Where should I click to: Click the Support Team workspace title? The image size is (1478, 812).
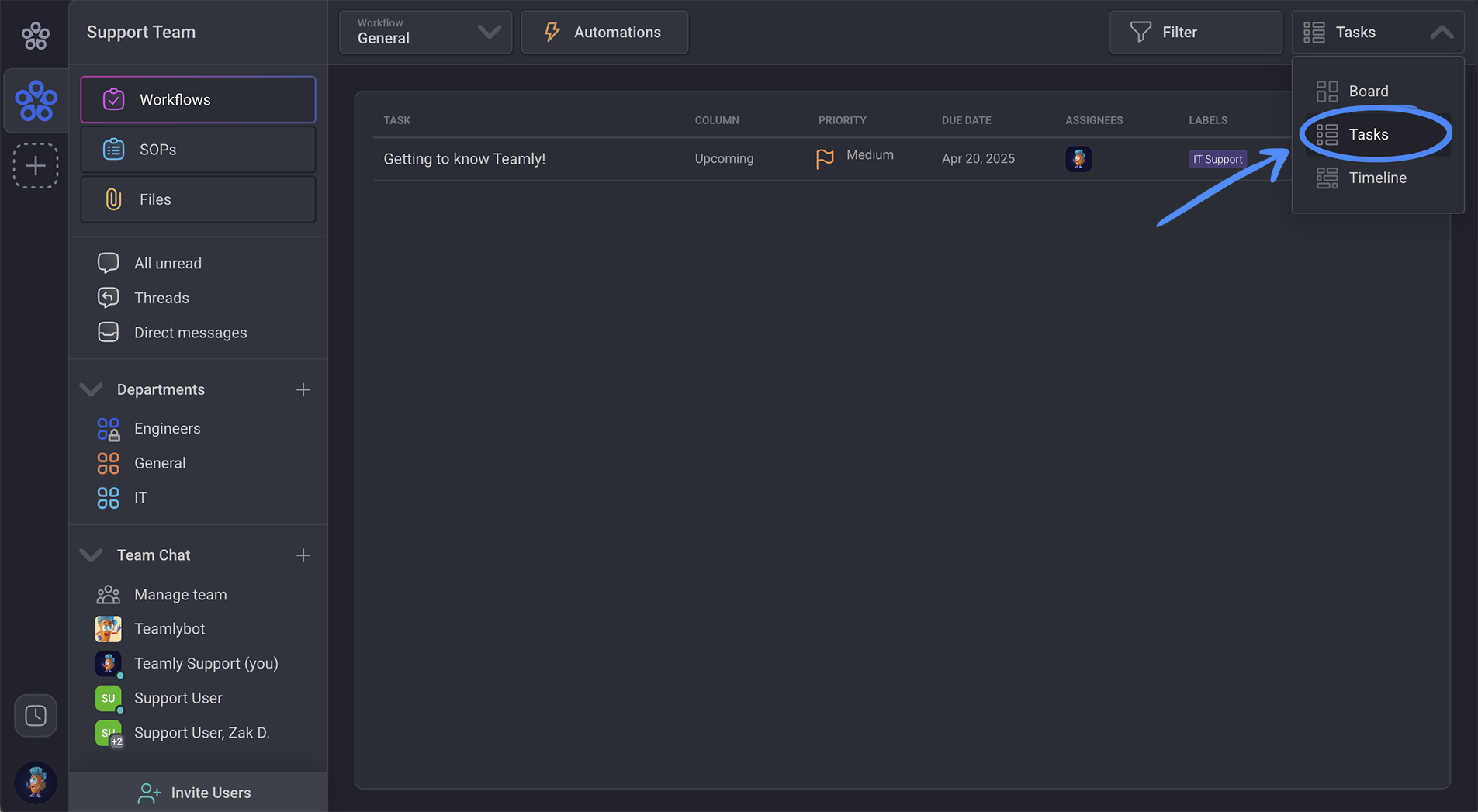pos(141,32)
